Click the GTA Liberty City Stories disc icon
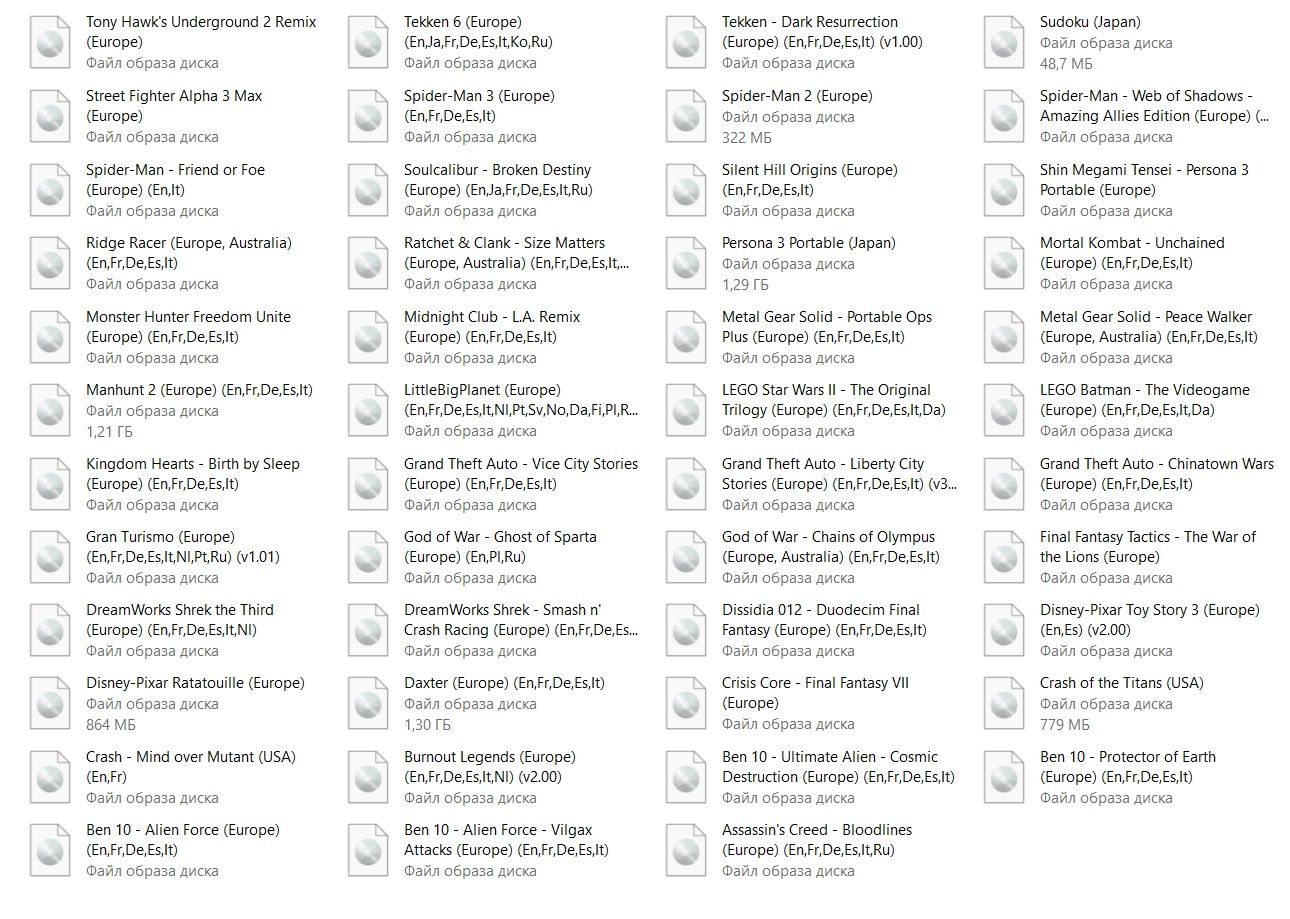This screenshot has width=1290, height=919. (x=686, y=484)
